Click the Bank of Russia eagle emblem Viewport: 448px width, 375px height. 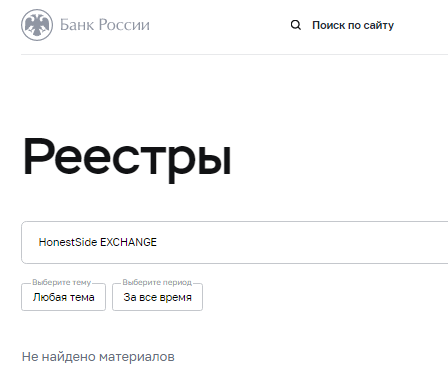[37, 25]
